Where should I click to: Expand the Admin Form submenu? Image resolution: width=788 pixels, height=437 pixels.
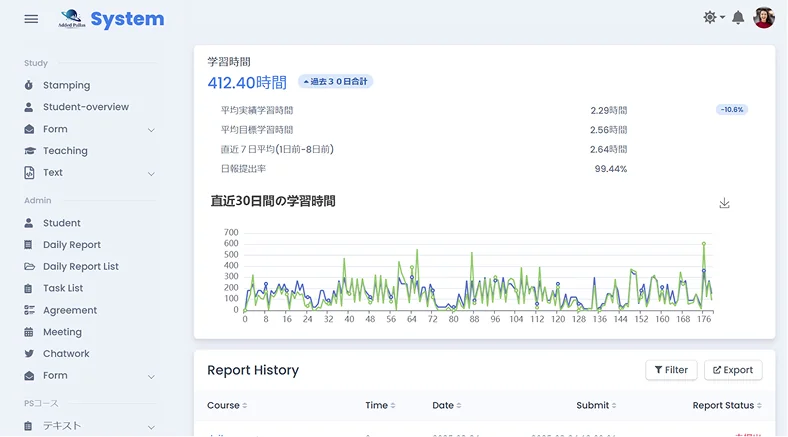tap(151, 376)
